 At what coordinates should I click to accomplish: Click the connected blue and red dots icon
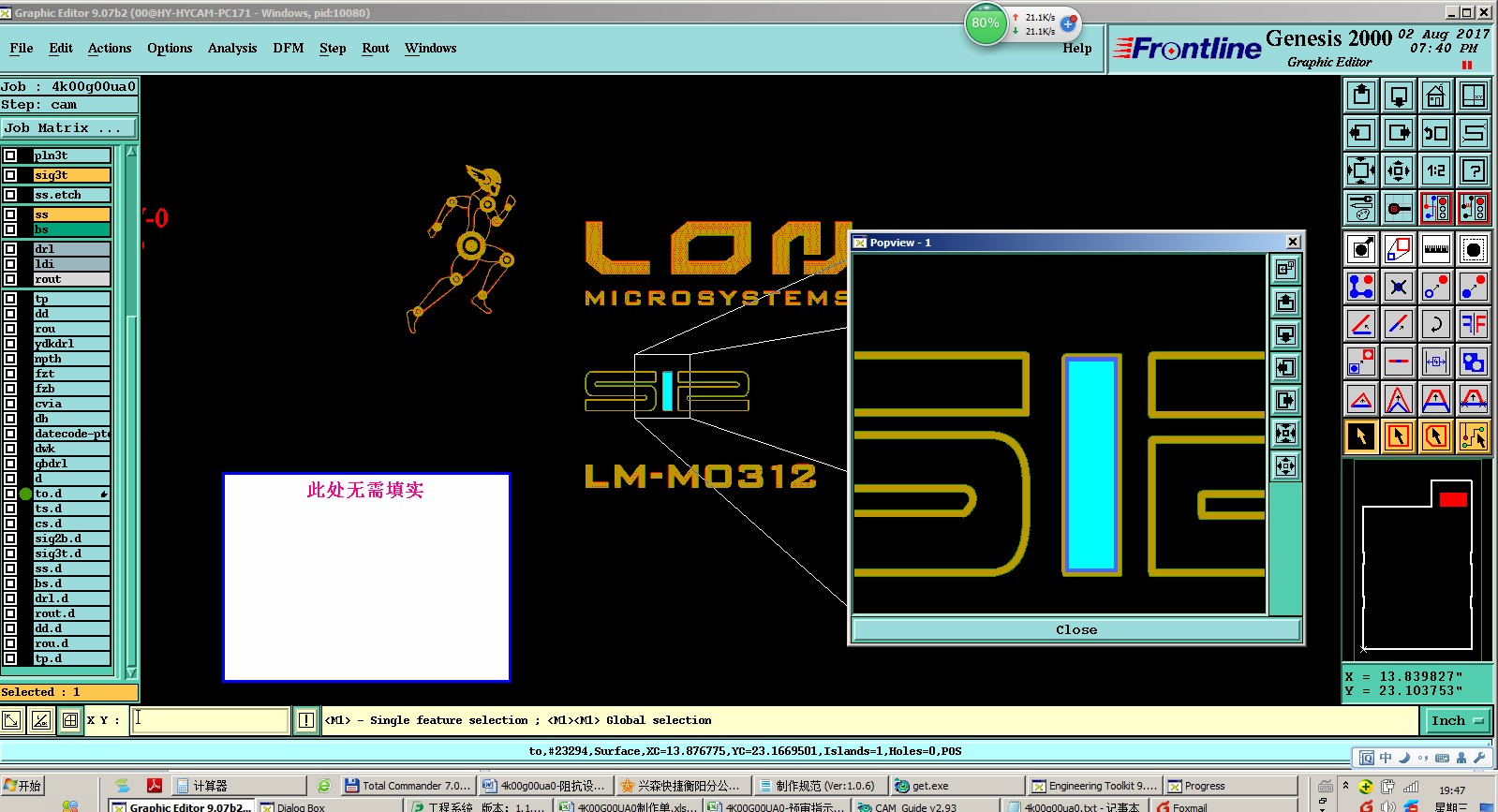coord(1361,287)
